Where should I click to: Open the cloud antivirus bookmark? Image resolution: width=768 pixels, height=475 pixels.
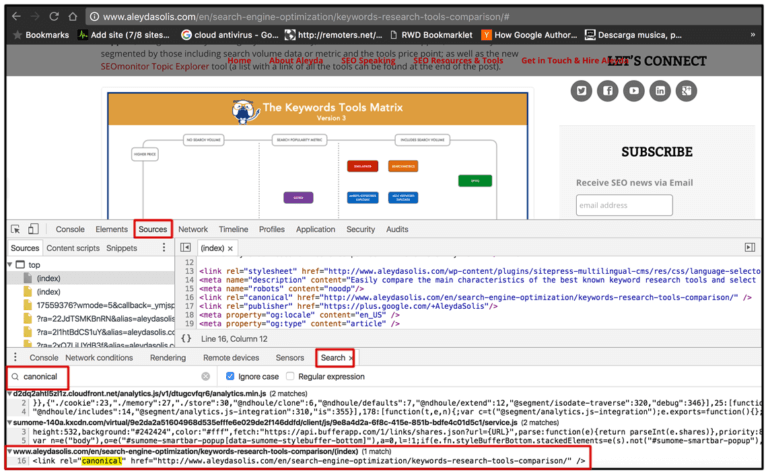point(230,35)
